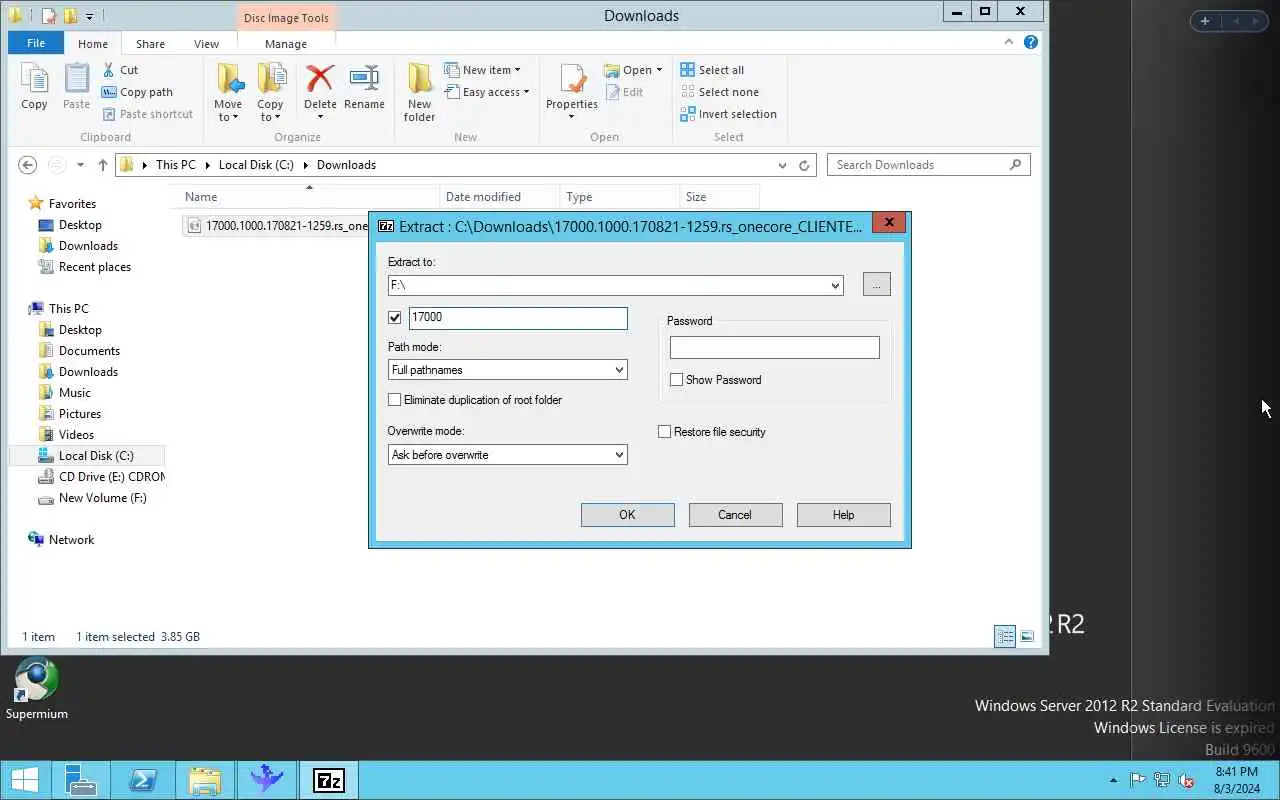
Task: Open PowerShell from the taskbar
Action: coord(142,780)
